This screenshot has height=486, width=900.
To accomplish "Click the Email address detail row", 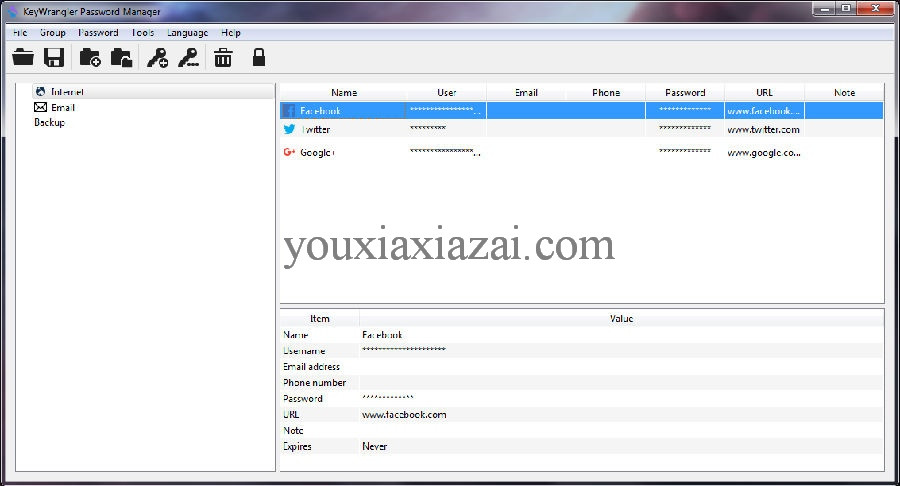I will point(581,367).
